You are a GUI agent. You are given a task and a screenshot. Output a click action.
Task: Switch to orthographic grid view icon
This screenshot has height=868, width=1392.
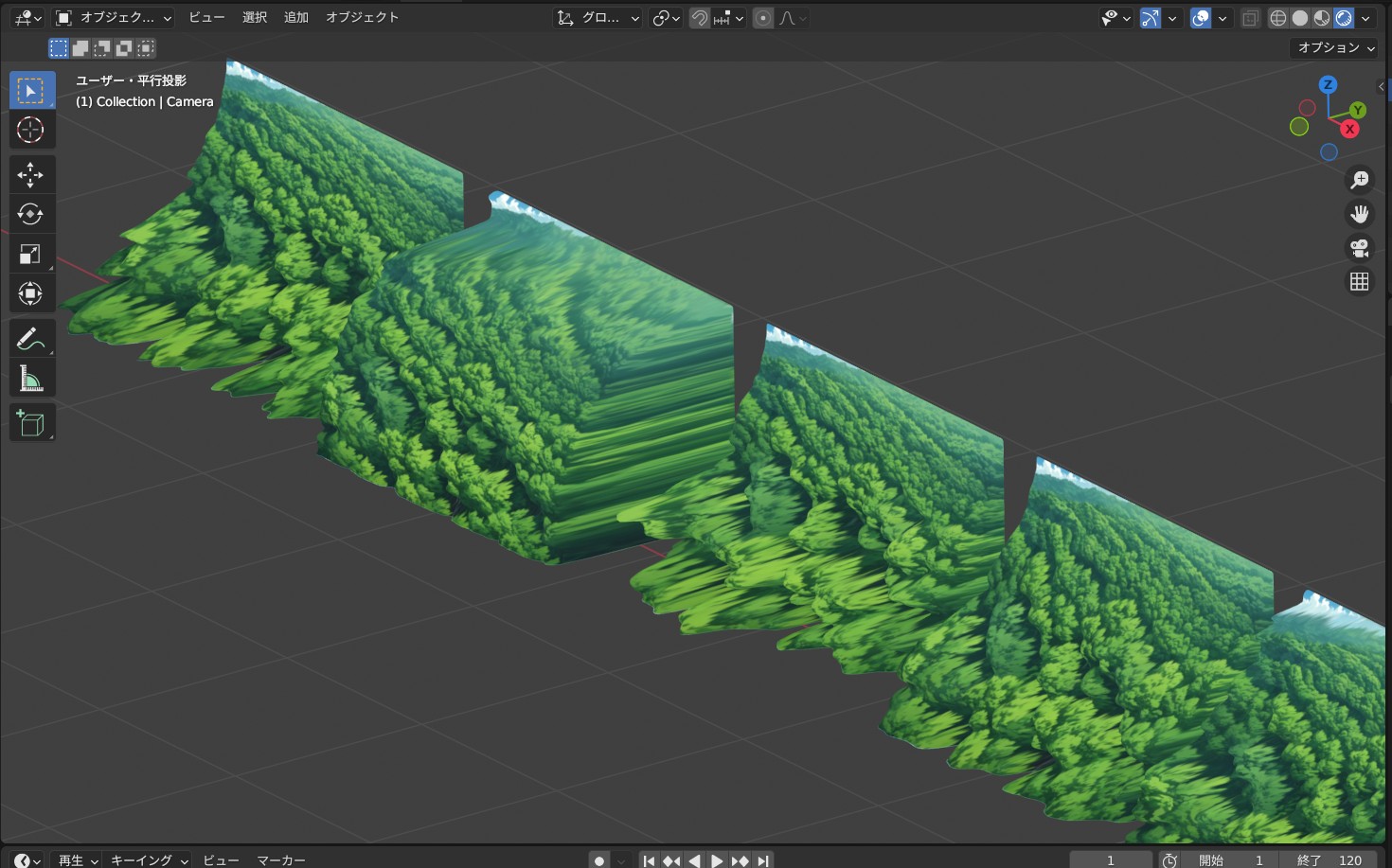coord(1360,282)
